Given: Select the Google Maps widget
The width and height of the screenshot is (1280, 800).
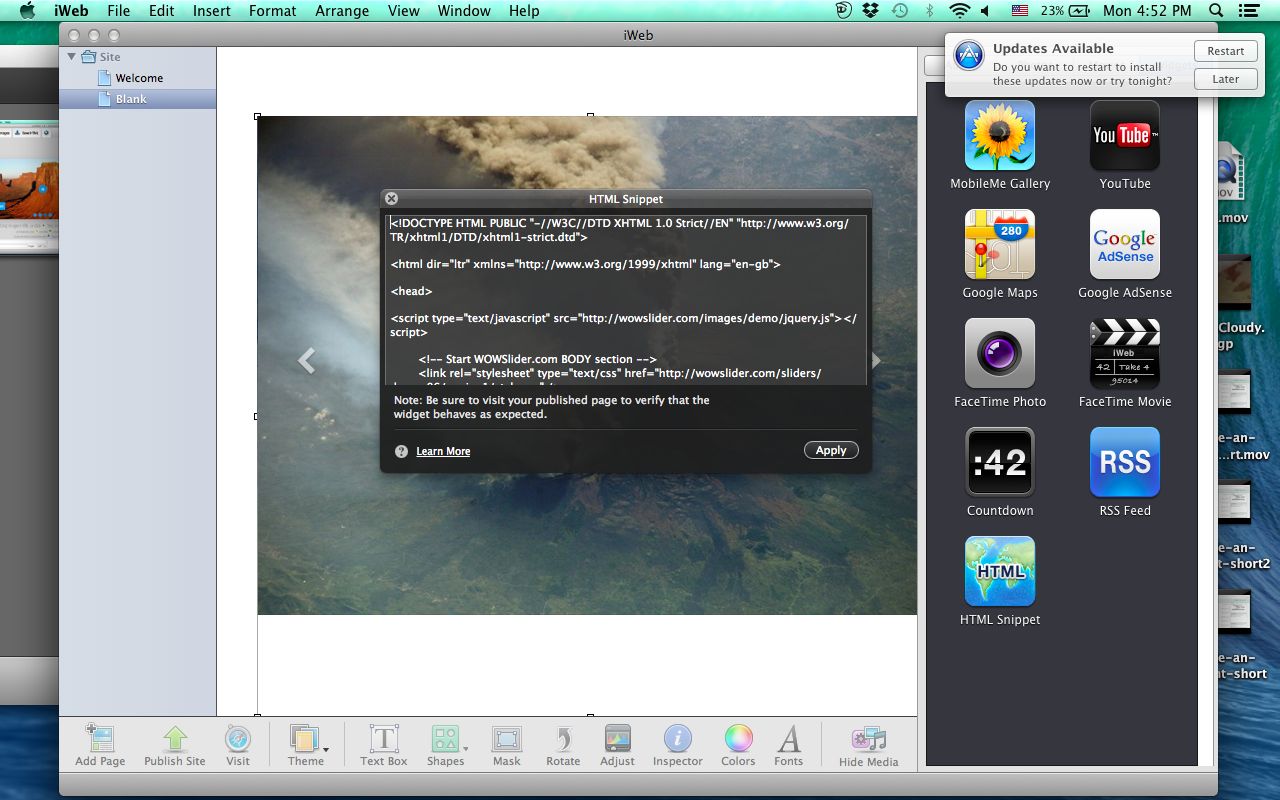Looking at the screenshot, I should pyautogui.click(x=1000, y=244).
